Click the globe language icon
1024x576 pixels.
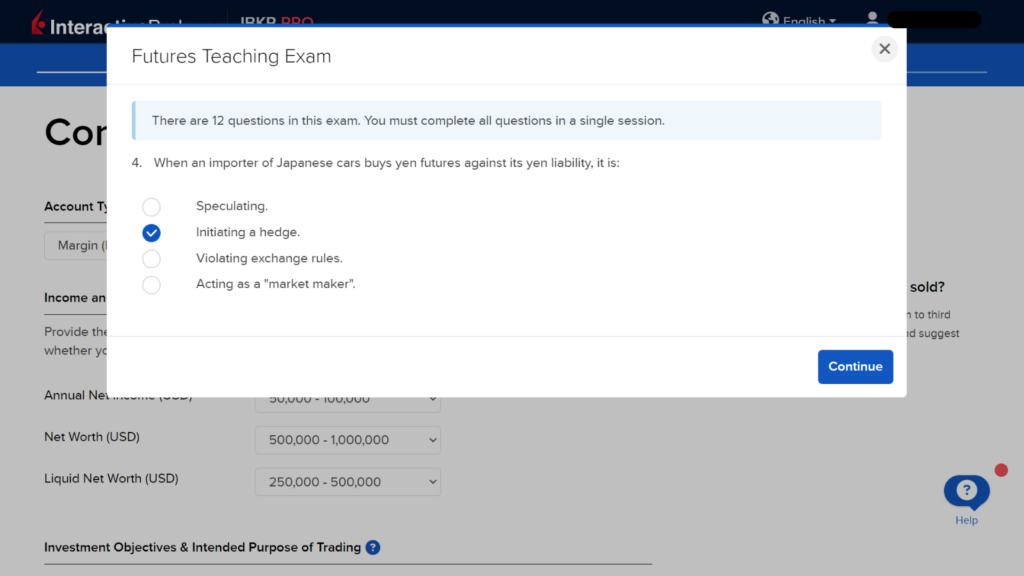point(770,18)
